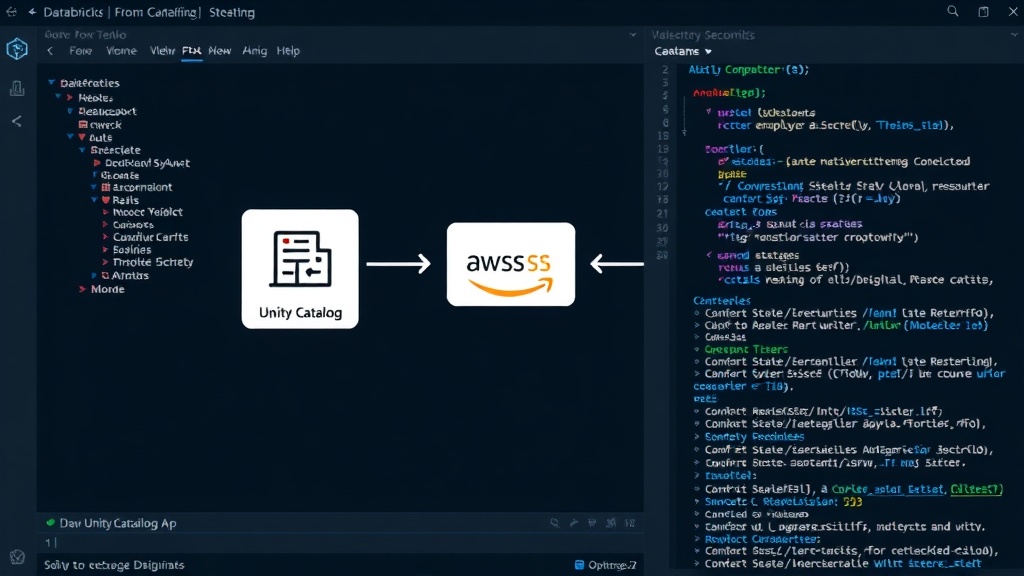This screenshot has width=1024, height=576.
Task: Click red grid icon beside 'Arcomnaiont'
Action: tap(106, 187)
